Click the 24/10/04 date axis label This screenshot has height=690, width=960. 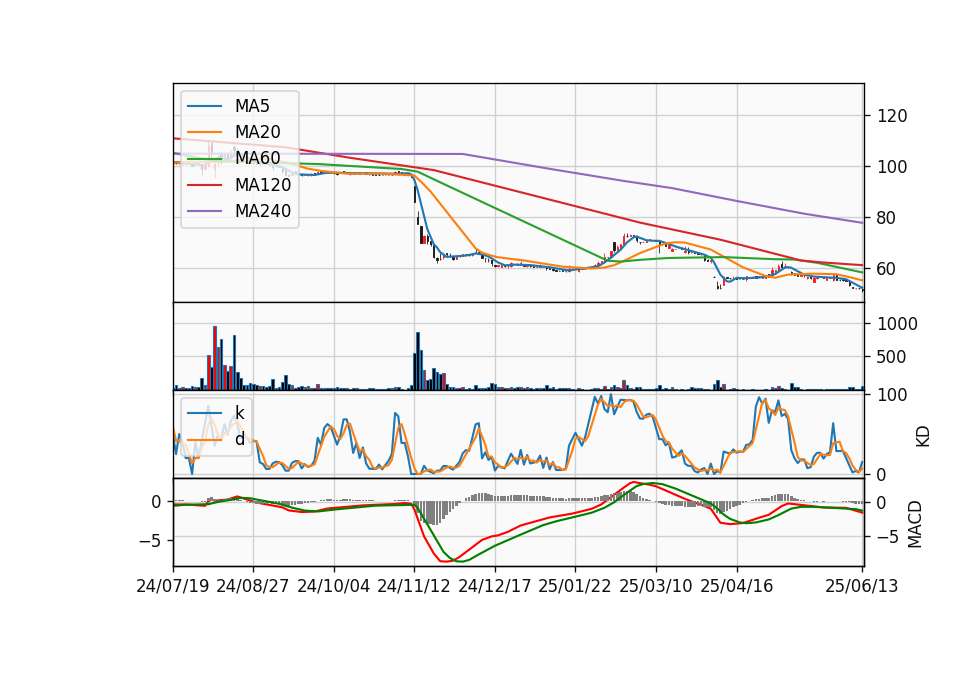point(334,586)
